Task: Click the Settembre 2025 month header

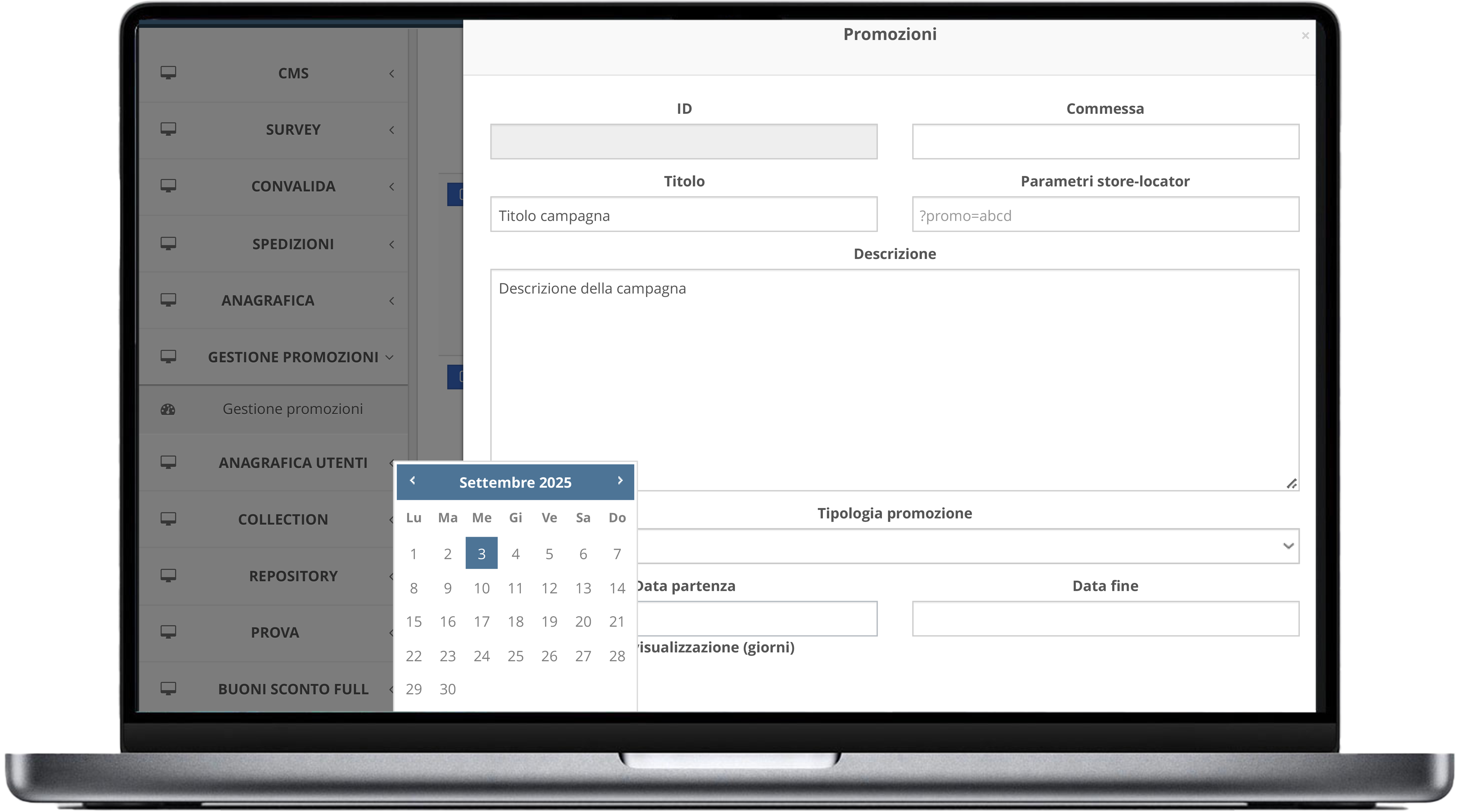Action: point(515,482)
